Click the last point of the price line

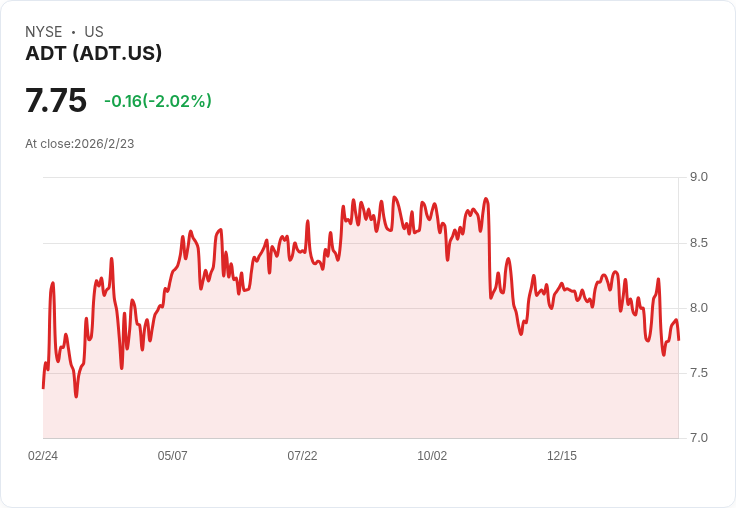tap(679, 339)
